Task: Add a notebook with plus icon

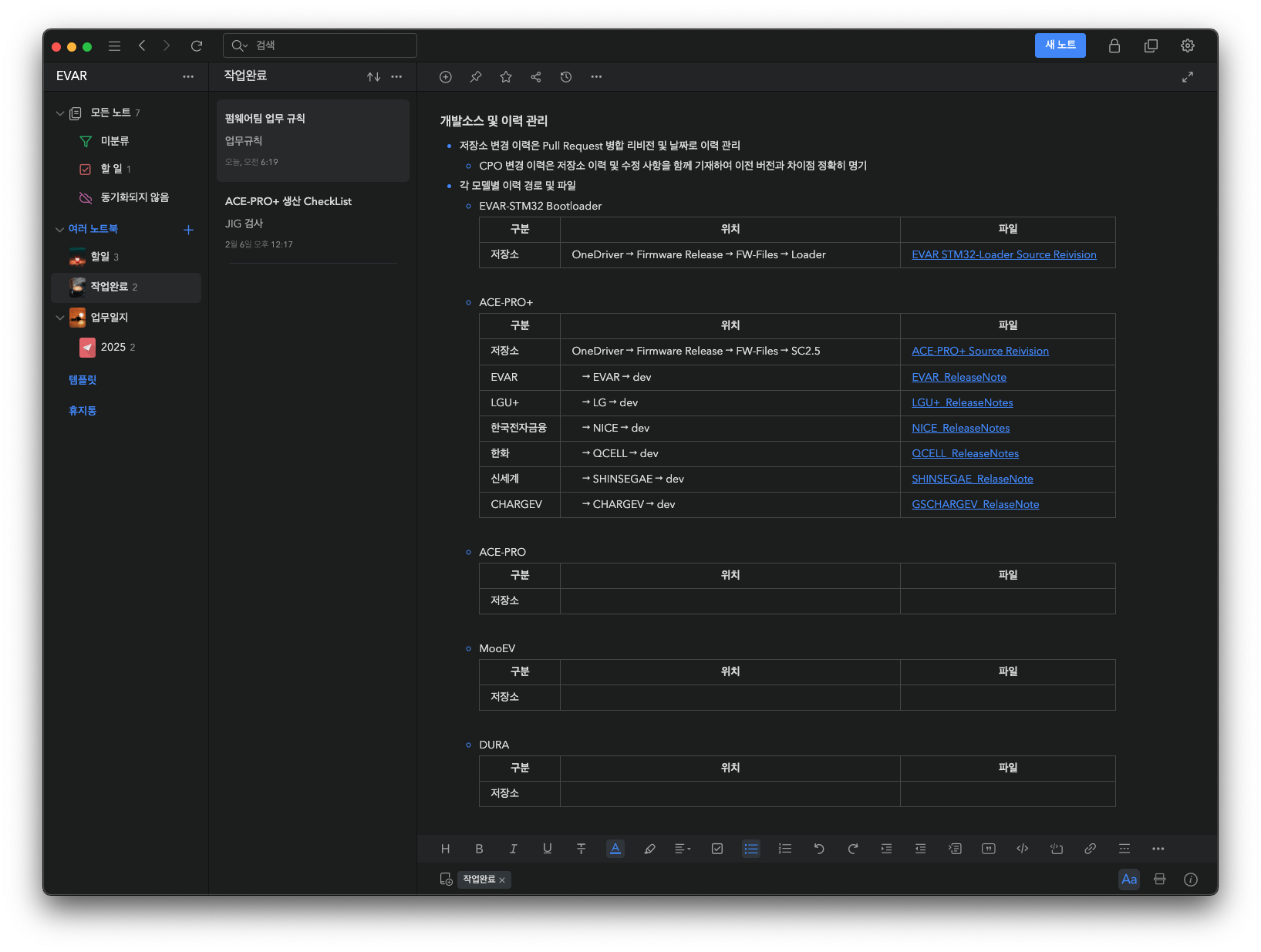Action: (x=188, y=230)
